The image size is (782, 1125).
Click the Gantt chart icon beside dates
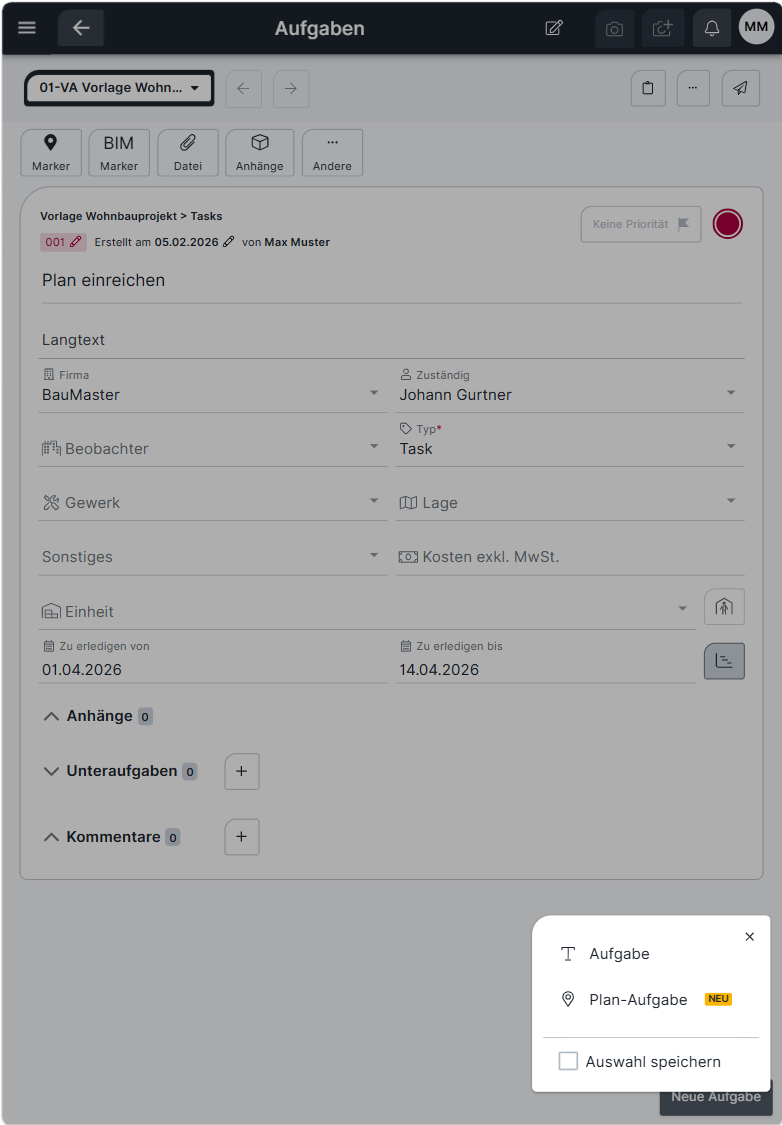click(x=724, y=661)
